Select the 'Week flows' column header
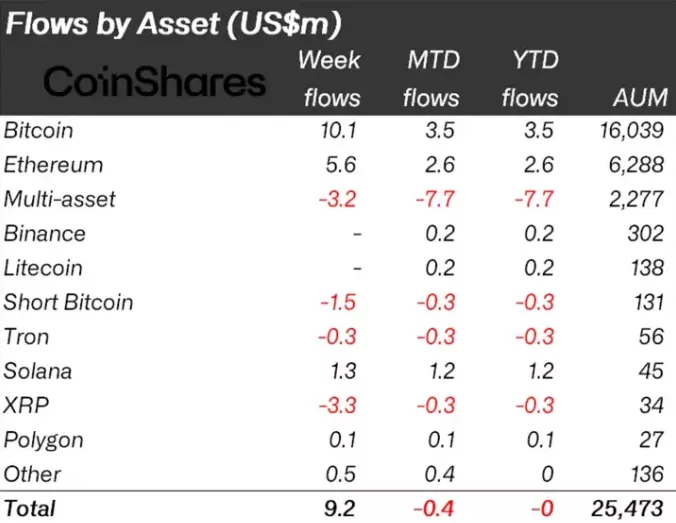The width and height of the screenshot is (676, 523). pos(332,78)
